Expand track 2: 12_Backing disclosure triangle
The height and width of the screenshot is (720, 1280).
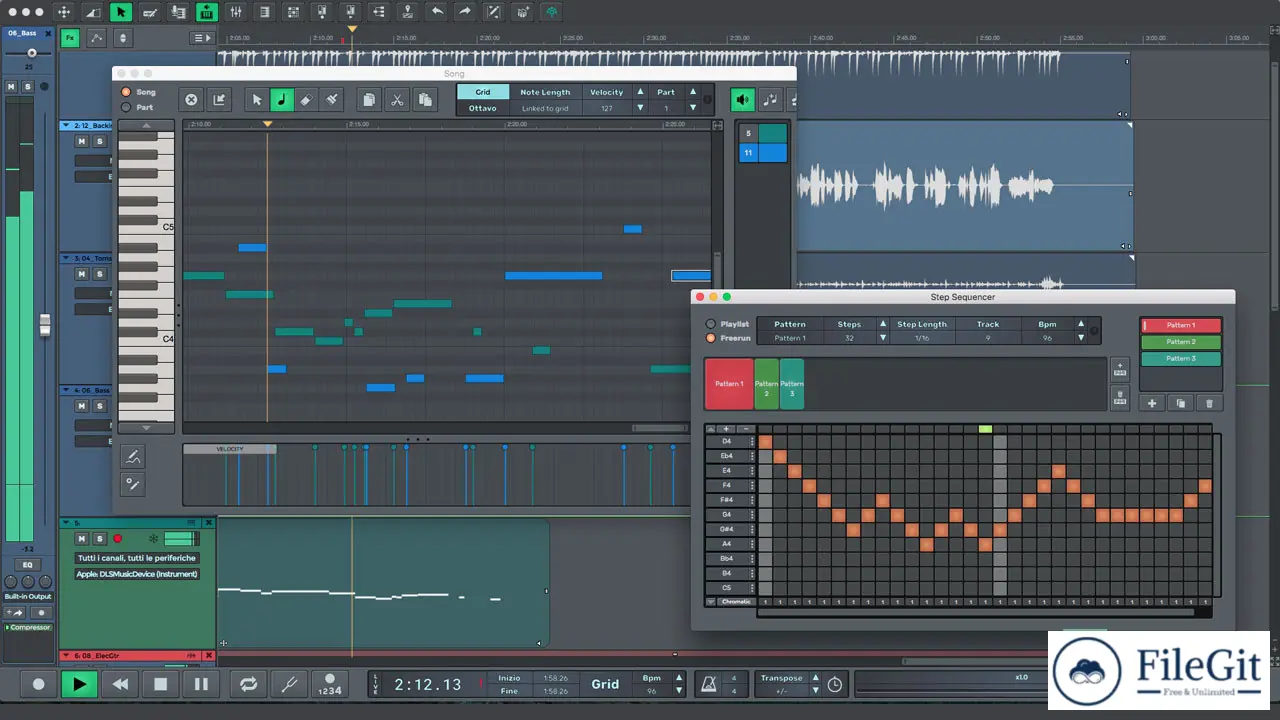click(66, 125)
